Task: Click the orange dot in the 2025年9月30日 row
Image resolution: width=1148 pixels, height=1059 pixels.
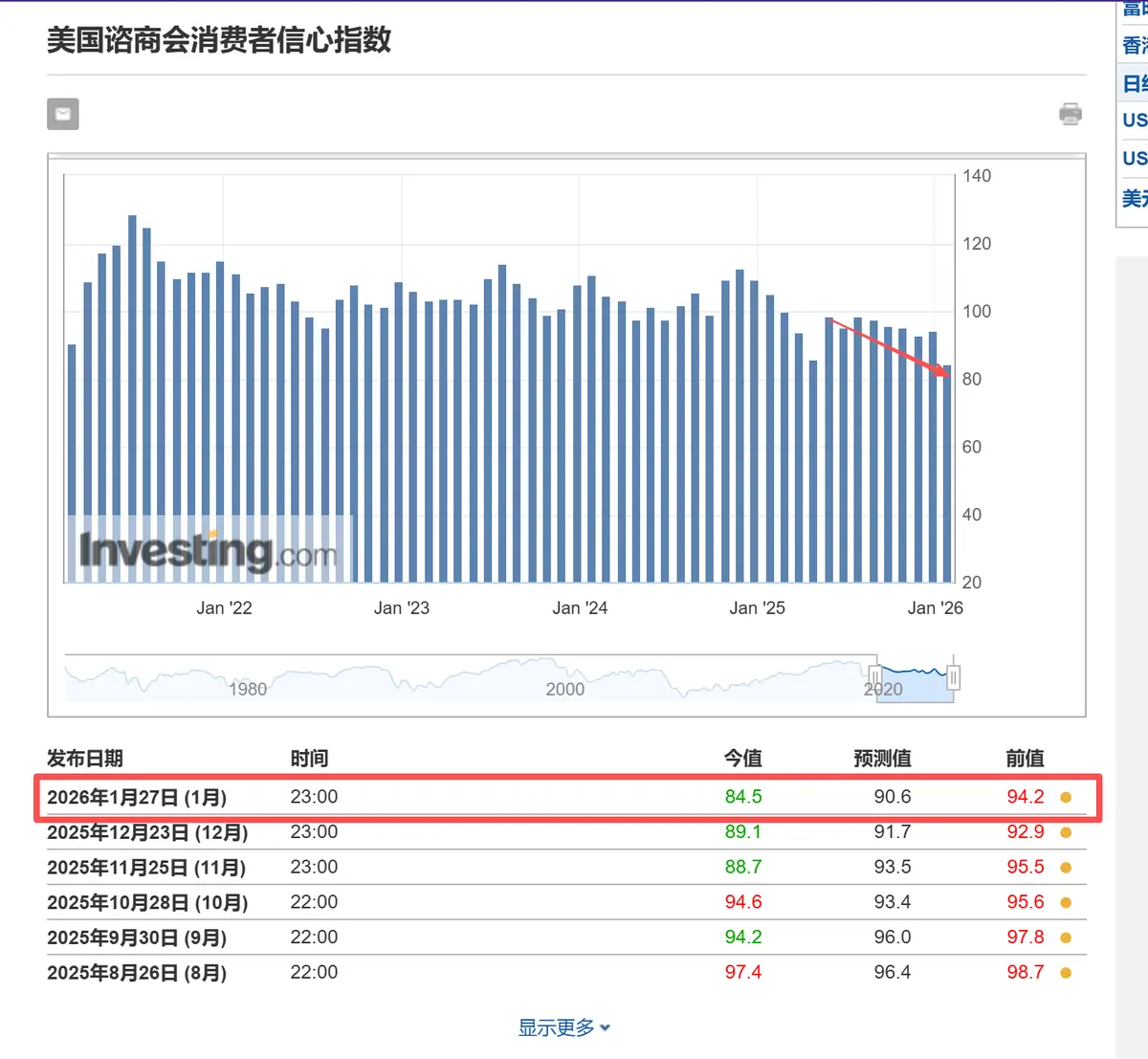Action: (1066, 938)
